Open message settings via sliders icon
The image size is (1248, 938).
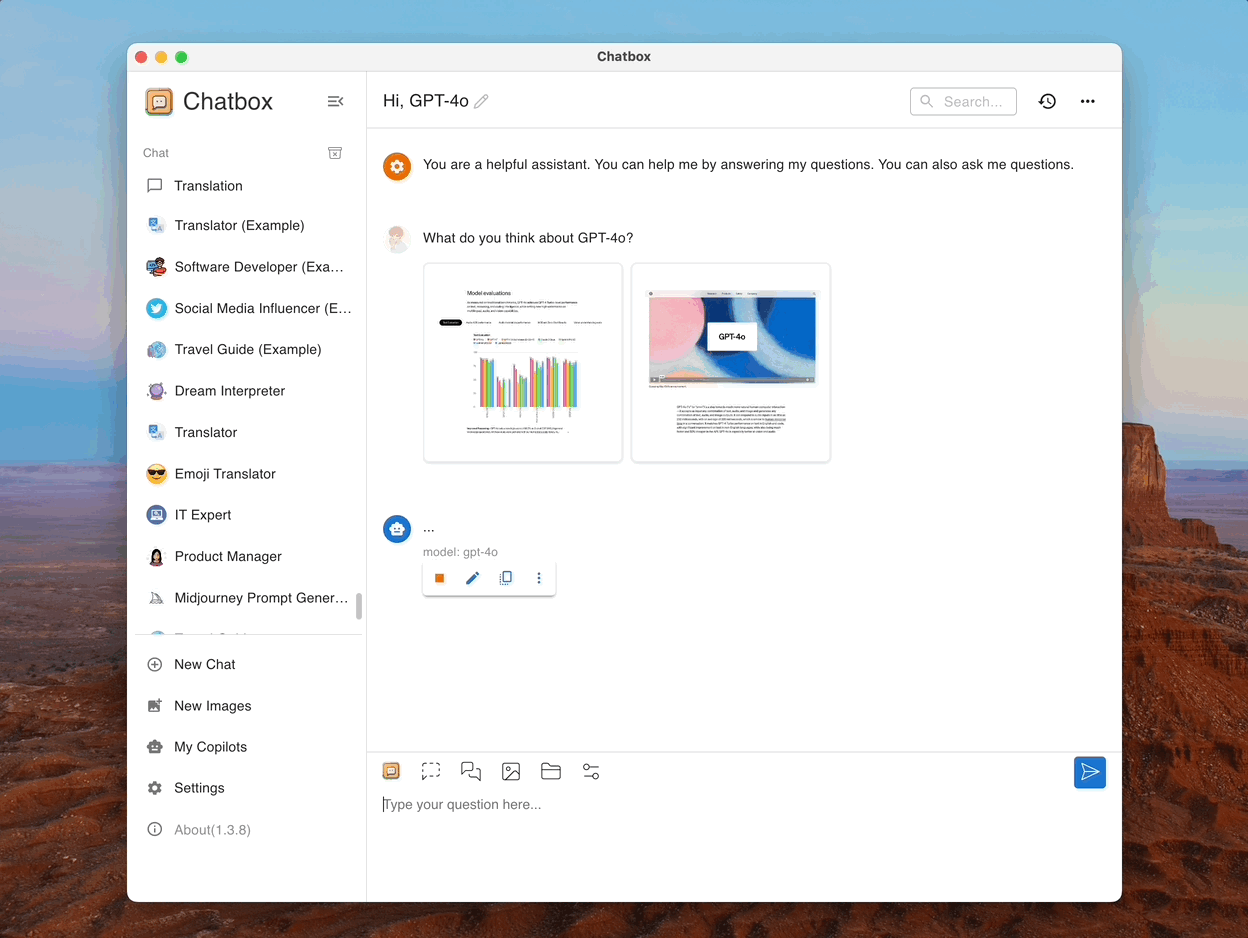click(591, 771)
